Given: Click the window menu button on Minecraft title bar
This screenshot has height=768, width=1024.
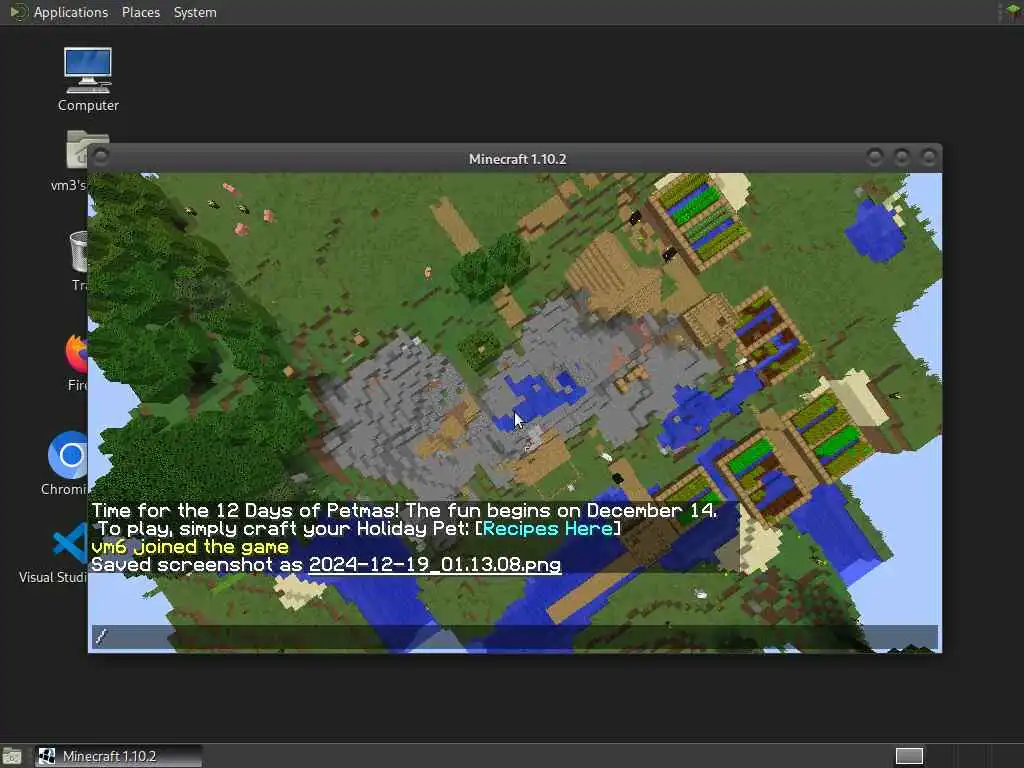Looking at the screenshot, I should [101, 157].
